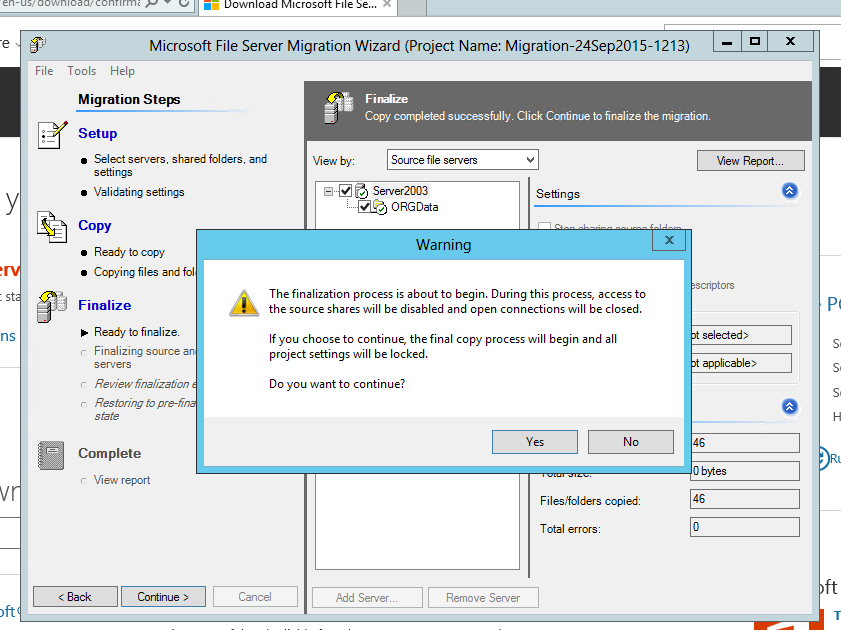The image size is (841, 630).
Task: Click the 'not selected' field
Action: pyautogui.click(x=741, y=335)
